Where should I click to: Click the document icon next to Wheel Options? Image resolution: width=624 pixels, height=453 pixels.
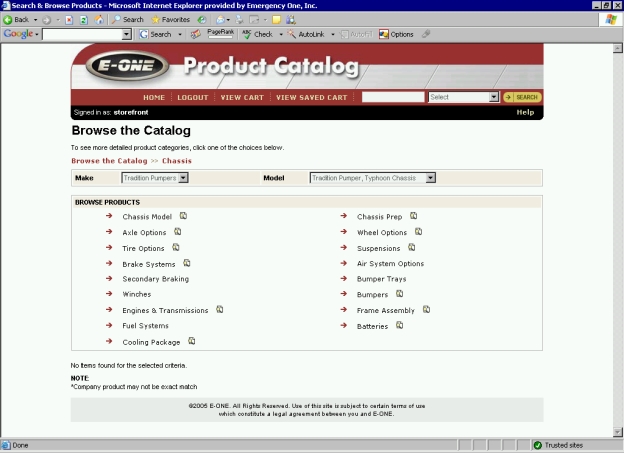(x=418, y=232)
